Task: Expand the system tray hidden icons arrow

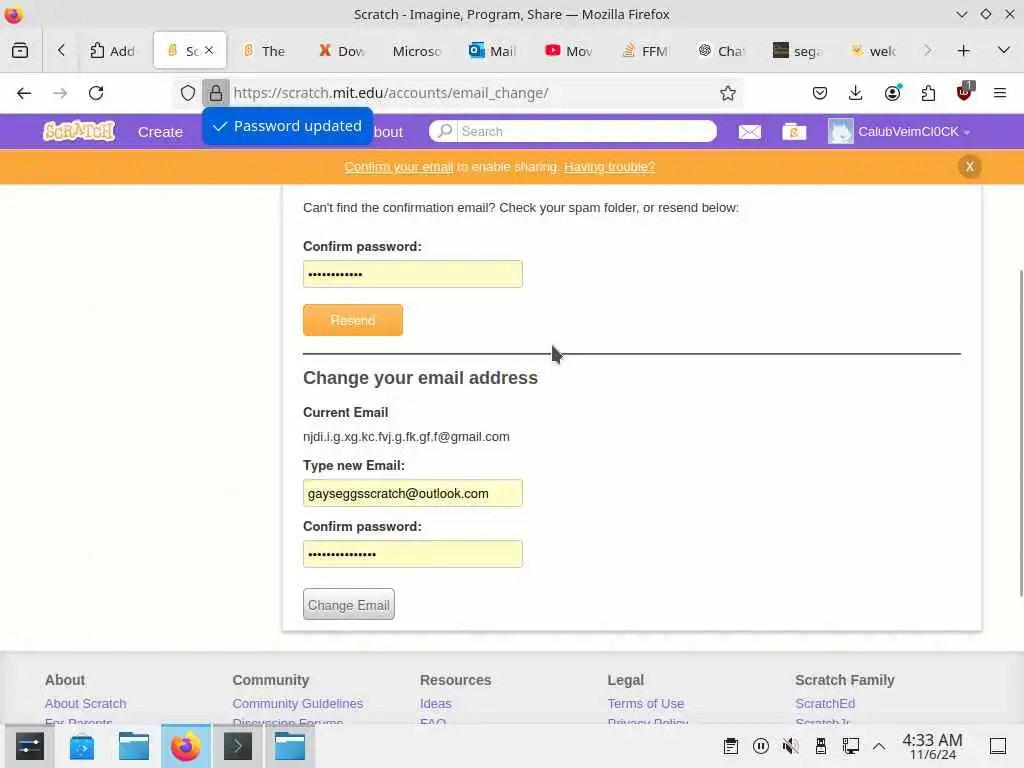Action: (x=879, y=746)
